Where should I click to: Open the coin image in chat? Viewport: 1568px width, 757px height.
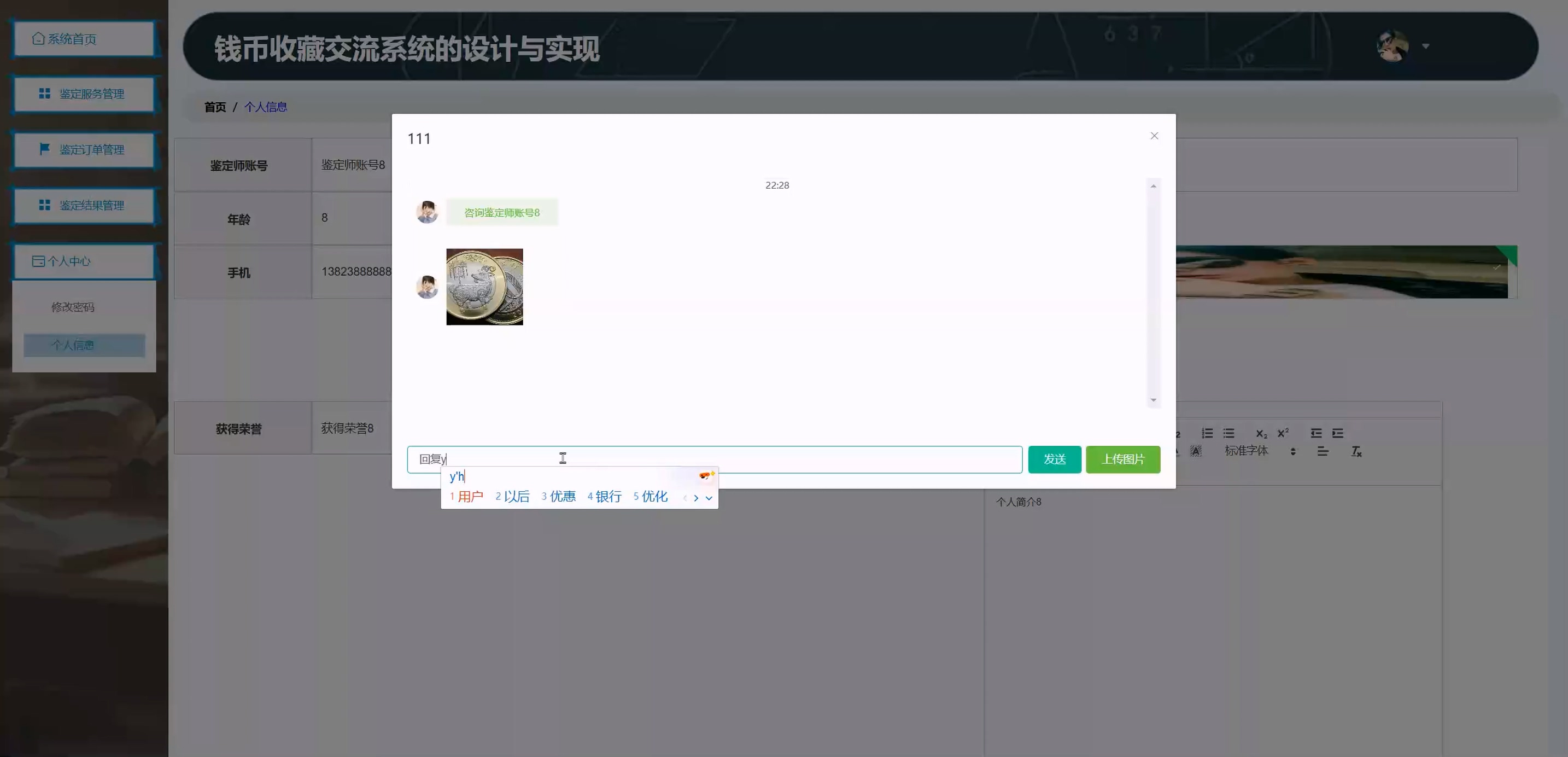[484, 287]
